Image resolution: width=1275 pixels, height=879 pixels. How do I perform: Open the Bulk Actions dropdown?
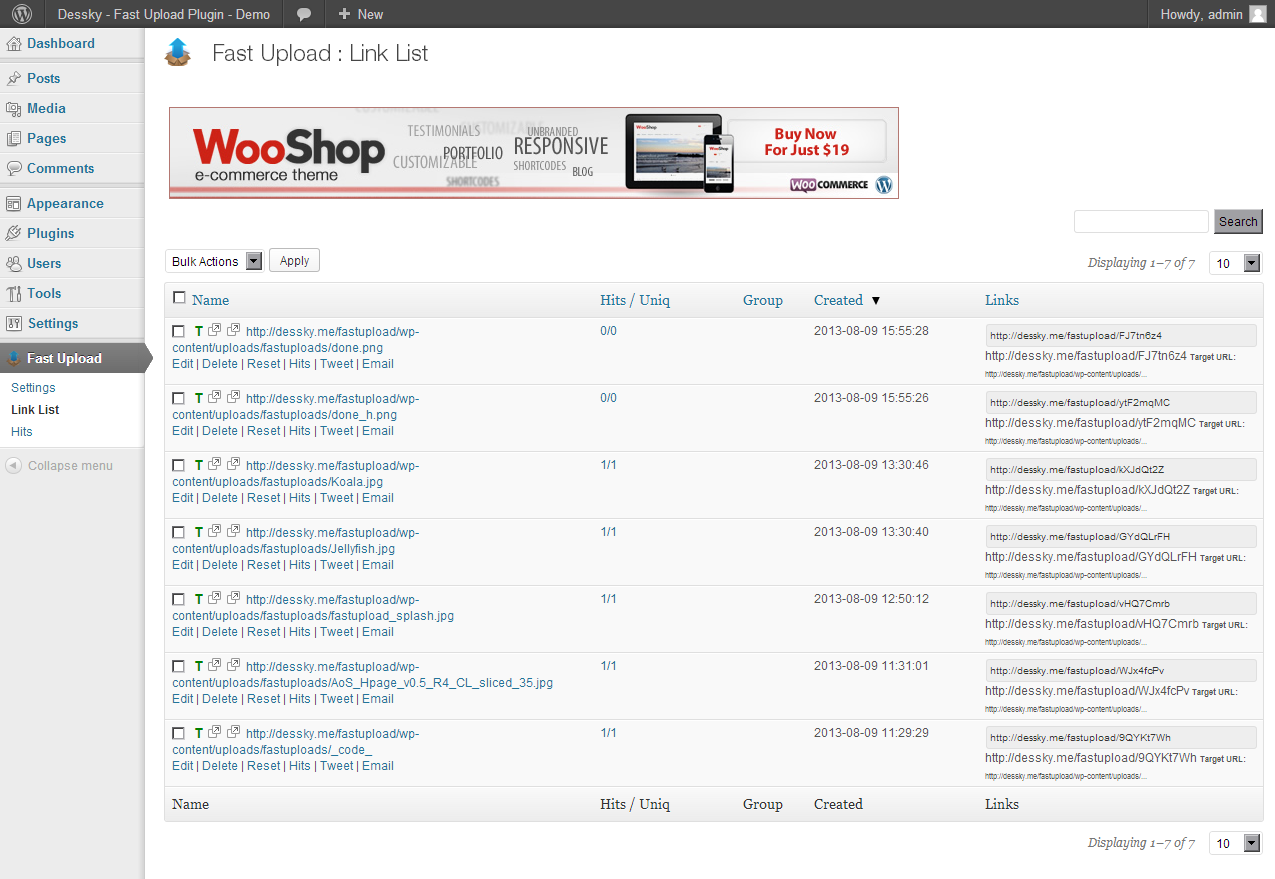[x=214, y=261]
